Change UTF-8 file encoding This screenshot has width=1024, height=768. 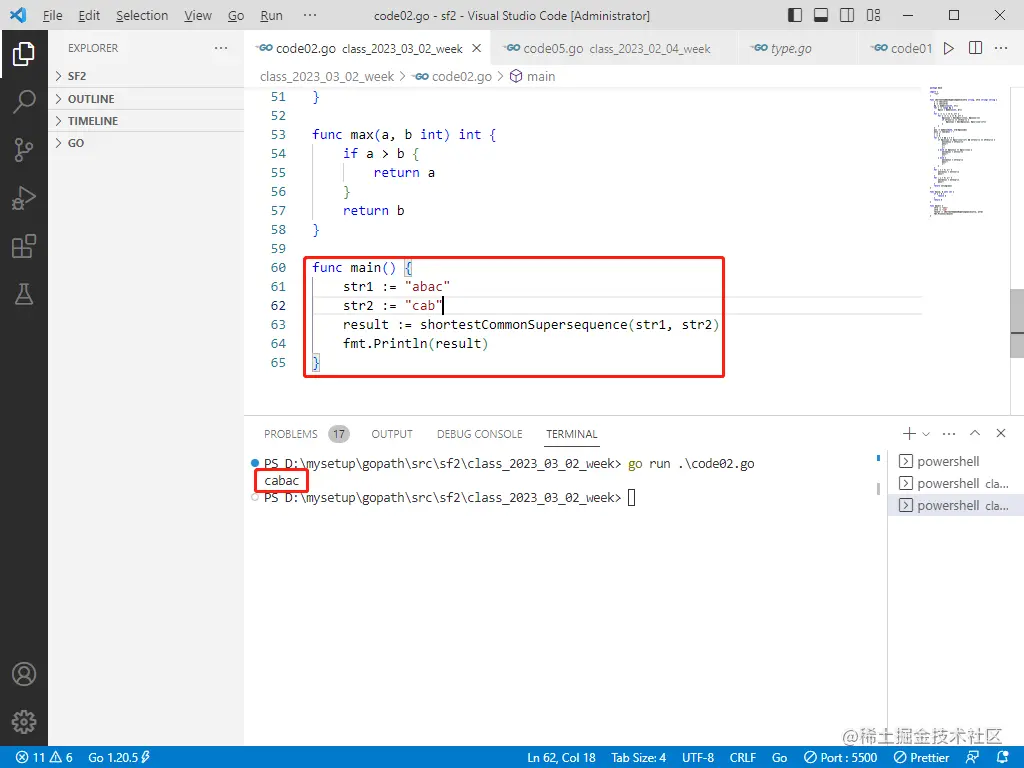(697, 758)
